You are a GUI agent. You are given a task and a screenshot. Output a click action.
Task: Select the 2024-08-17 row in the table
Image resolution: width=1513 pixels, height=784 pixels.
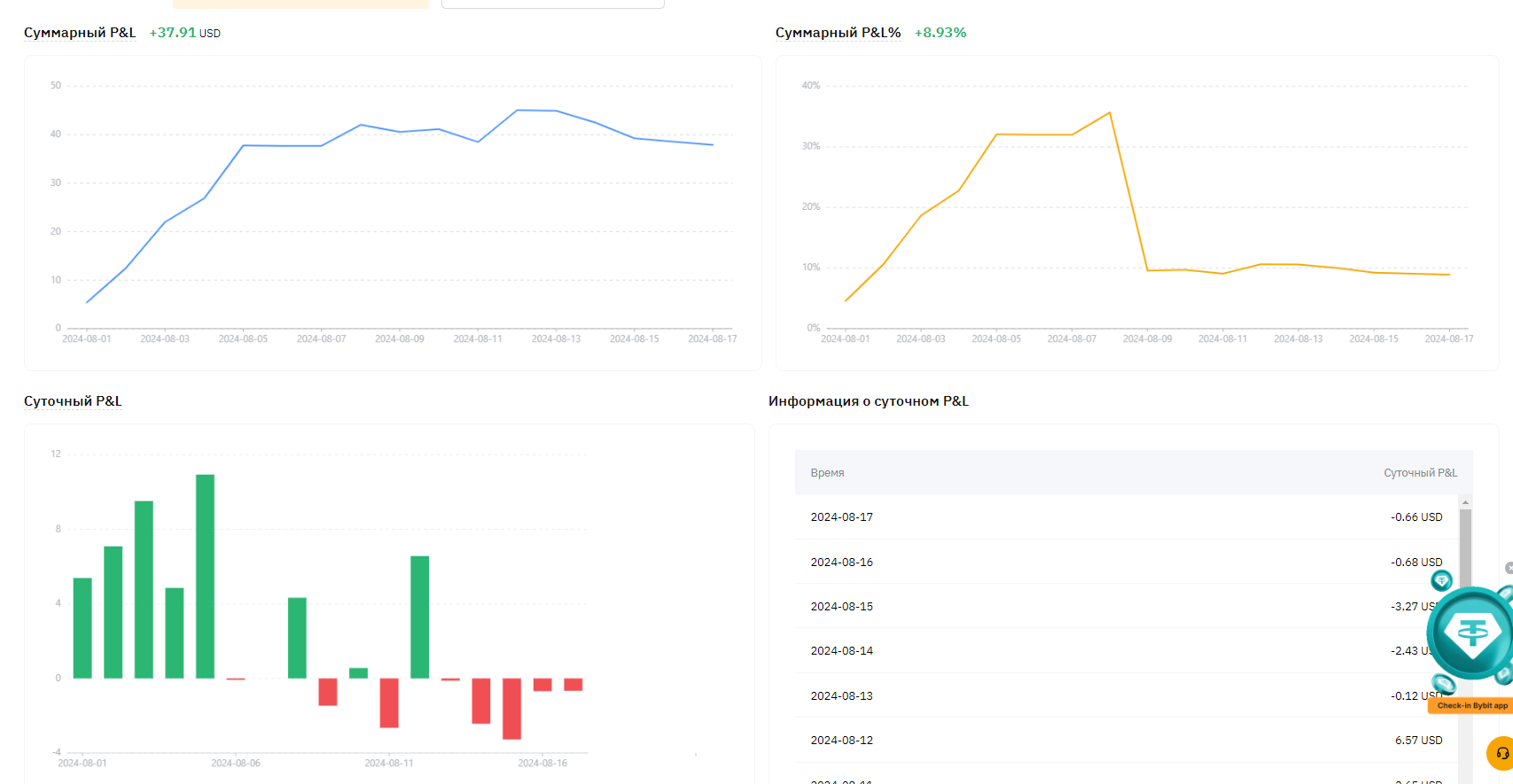[x=1126, y=517]
